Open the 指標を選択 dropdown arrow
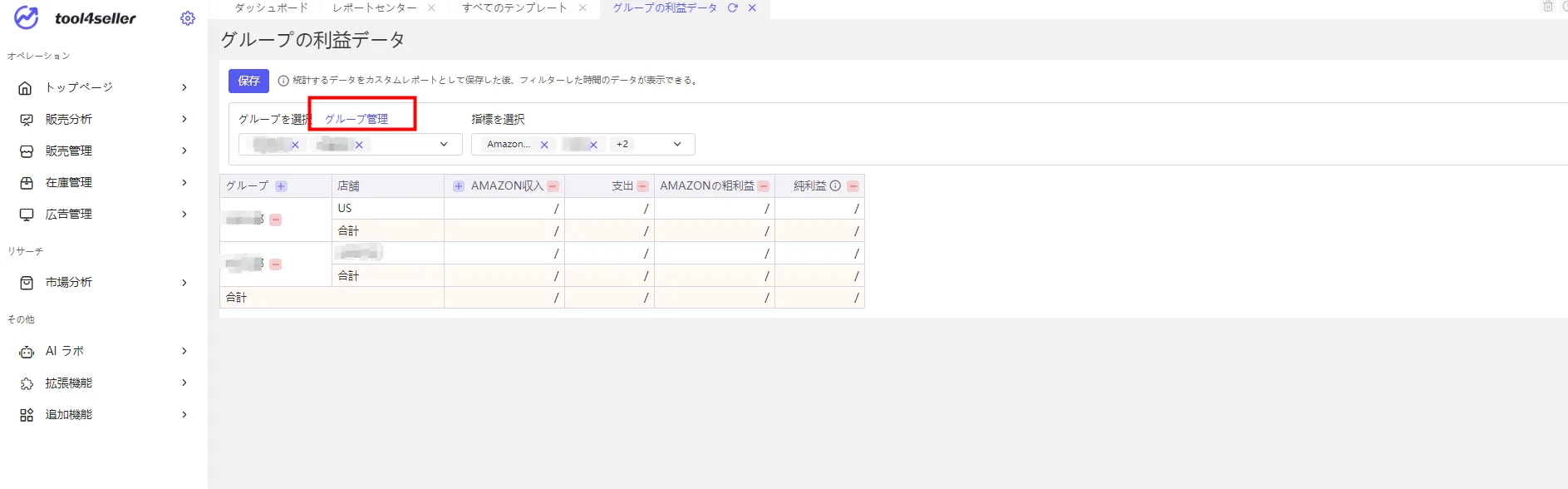The width and height of the screenshot is (1568, 489). coord(677,145)
